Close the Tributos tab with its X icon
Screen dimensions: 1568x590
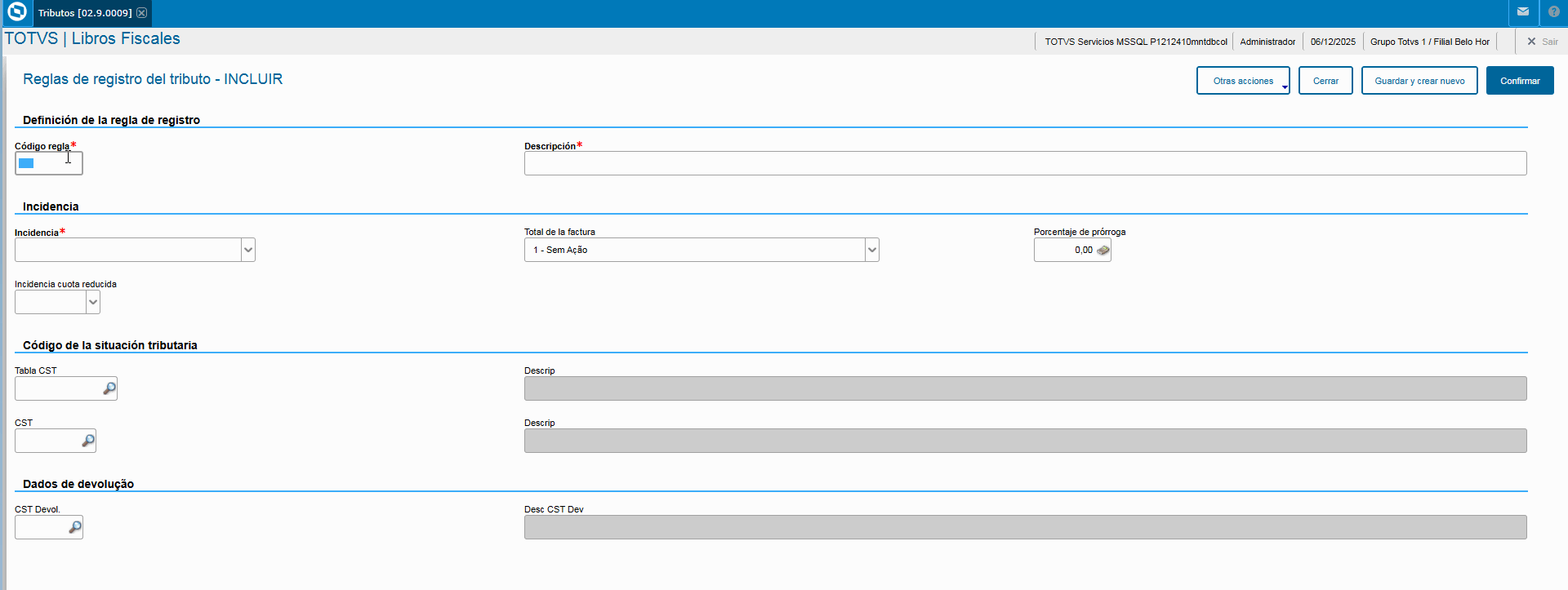pos(142,13)
